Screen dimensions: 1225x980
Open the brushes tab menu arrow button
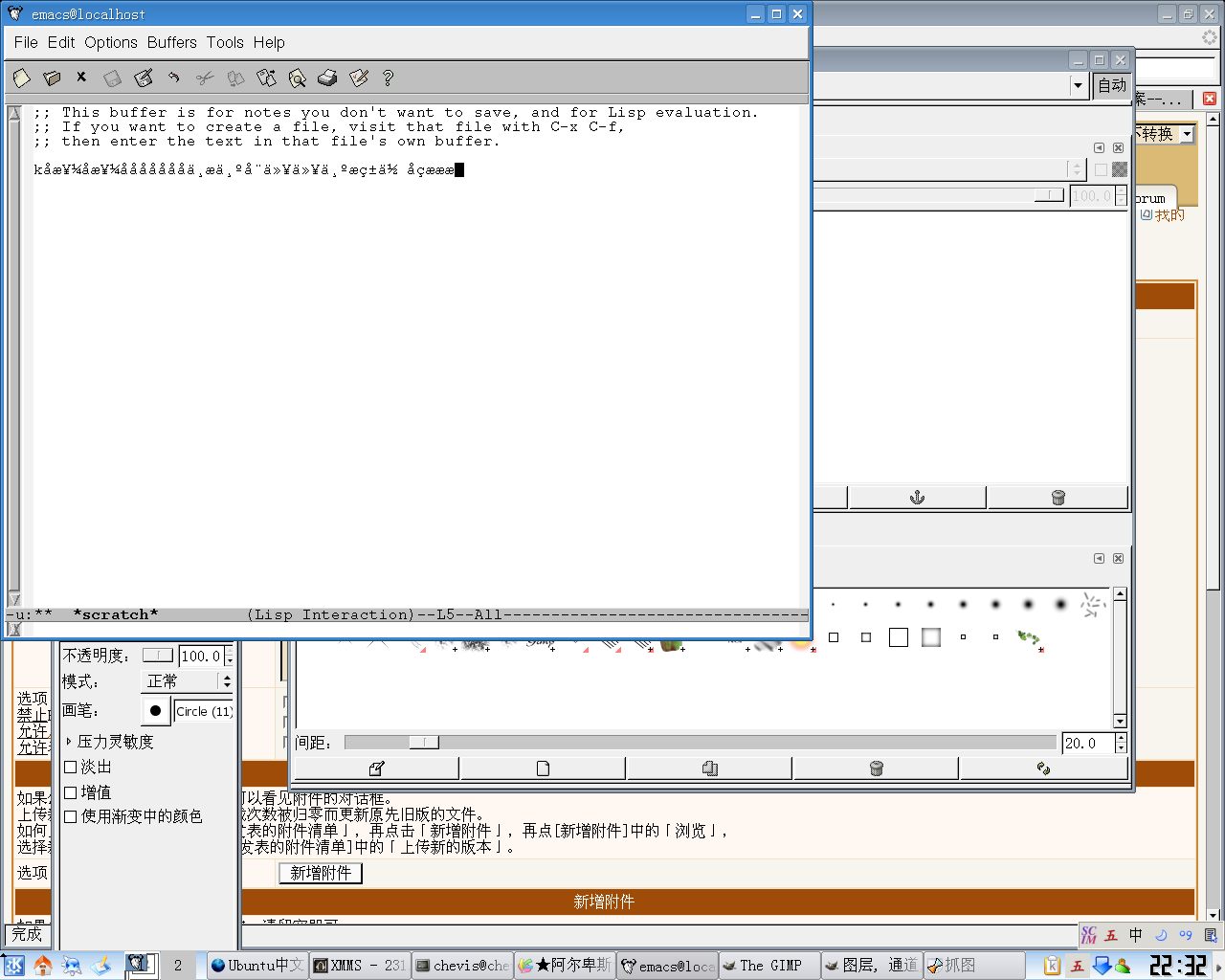coord(1099,558)
